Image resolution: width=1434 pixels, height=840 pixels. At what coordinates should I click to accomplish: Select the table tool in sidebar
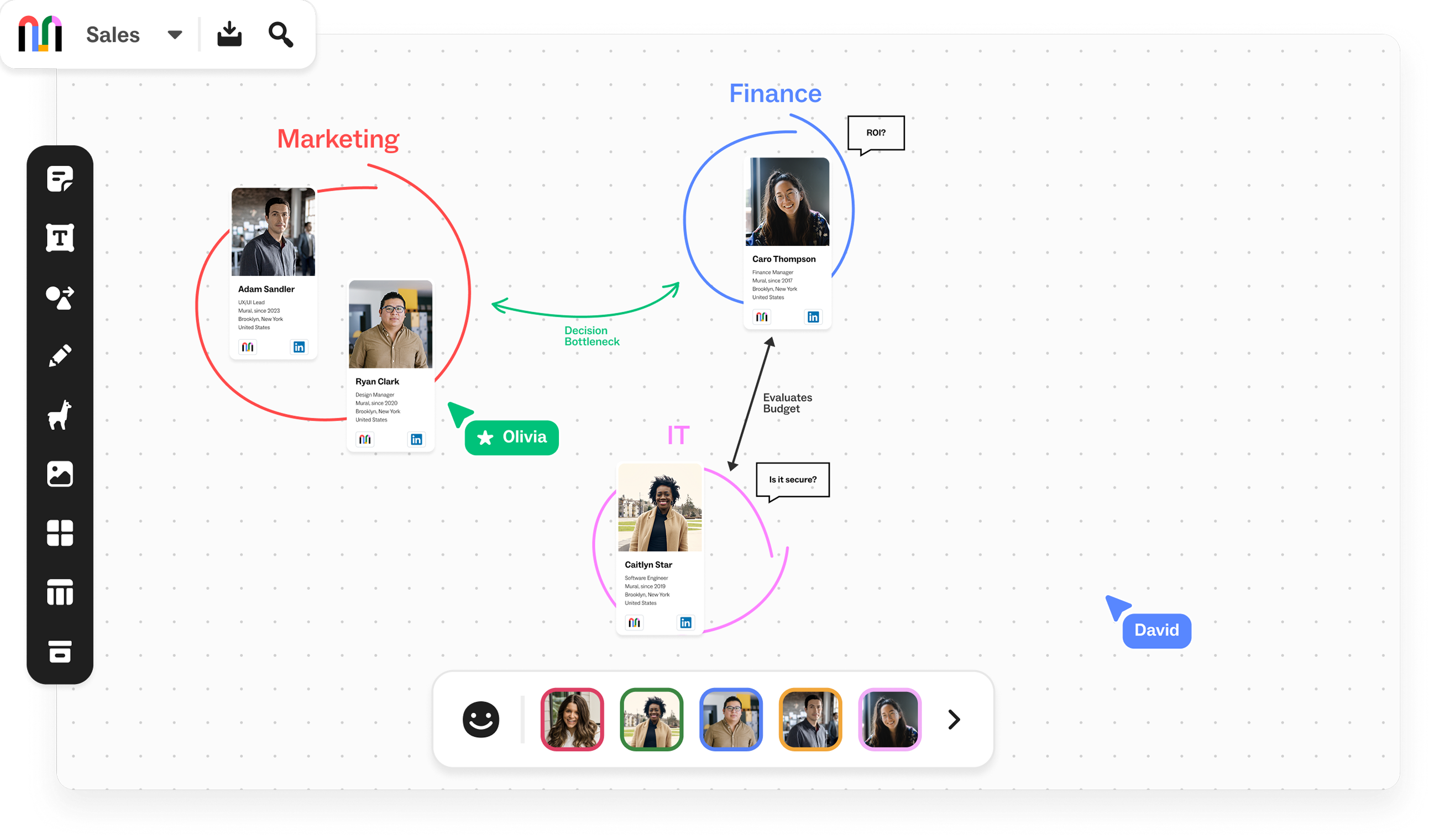pos(60,592)
